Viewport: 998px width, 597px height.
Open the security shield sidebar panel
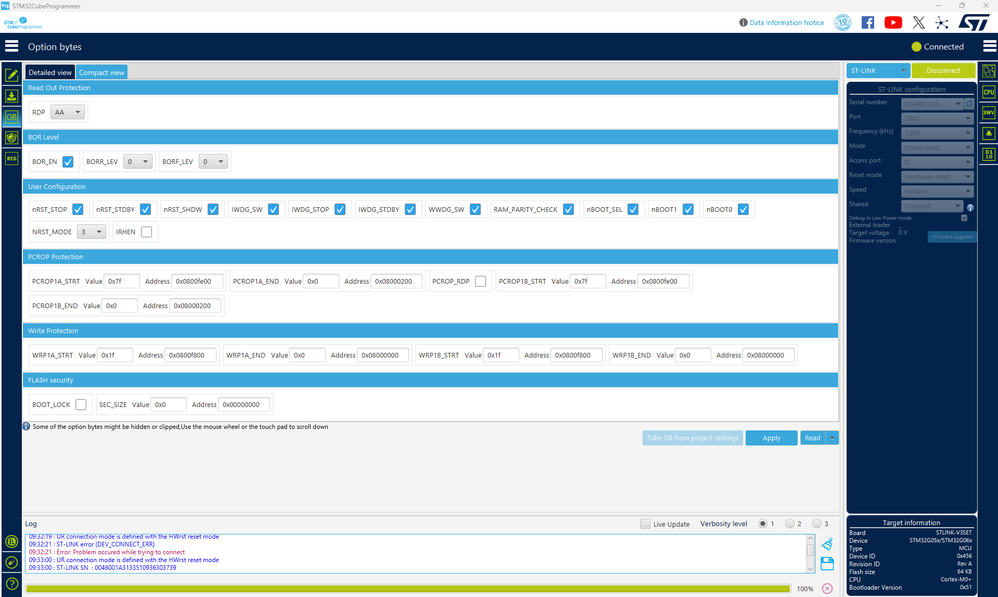[x=11, y=137]
